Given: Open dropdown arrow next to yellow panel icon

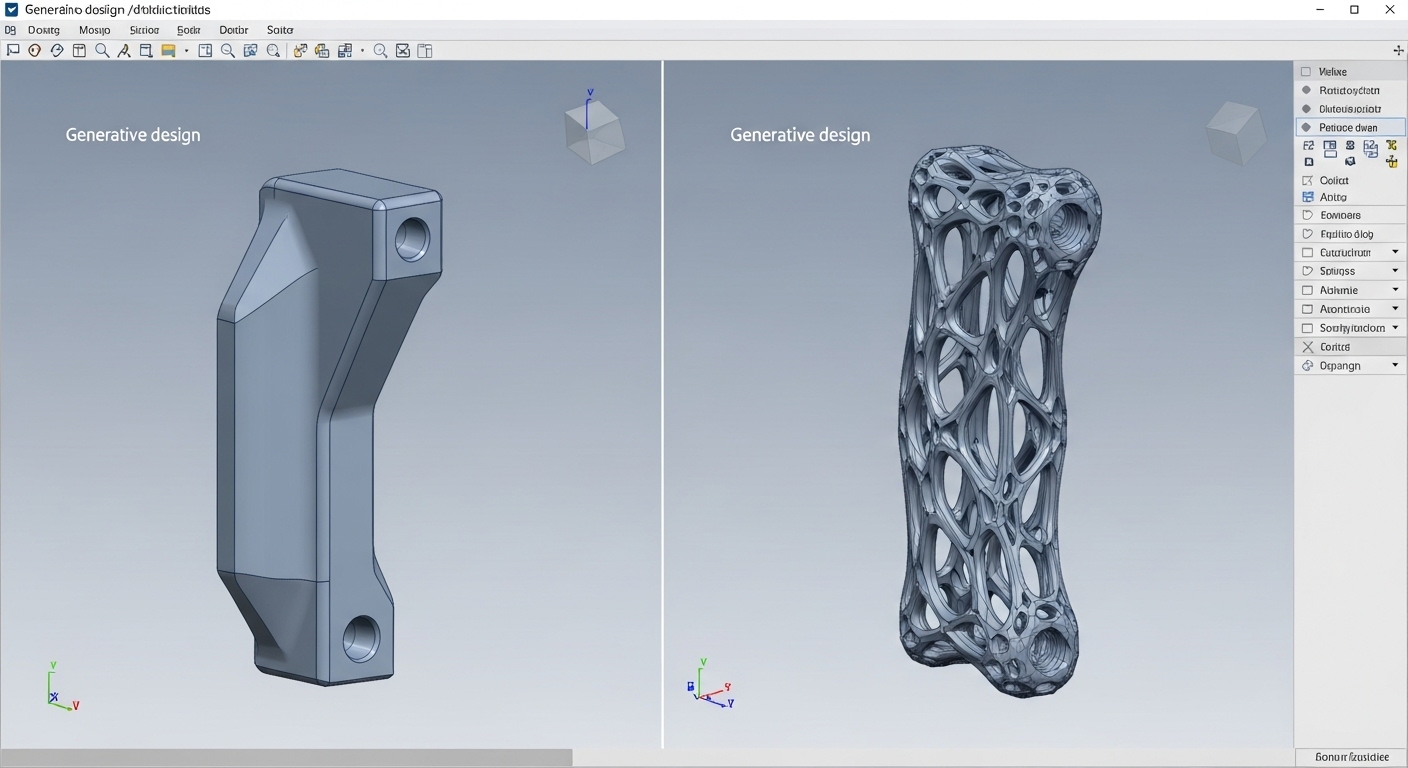Looking at the screenshot, I should (x=186, y=50).
